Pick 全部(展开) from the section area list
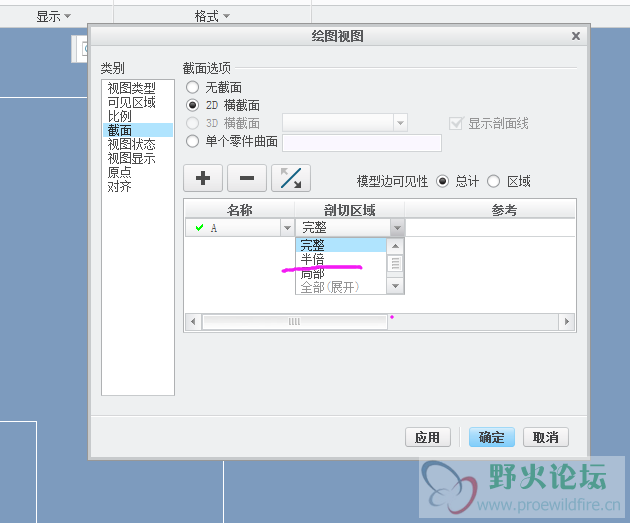 coord(341,287)
